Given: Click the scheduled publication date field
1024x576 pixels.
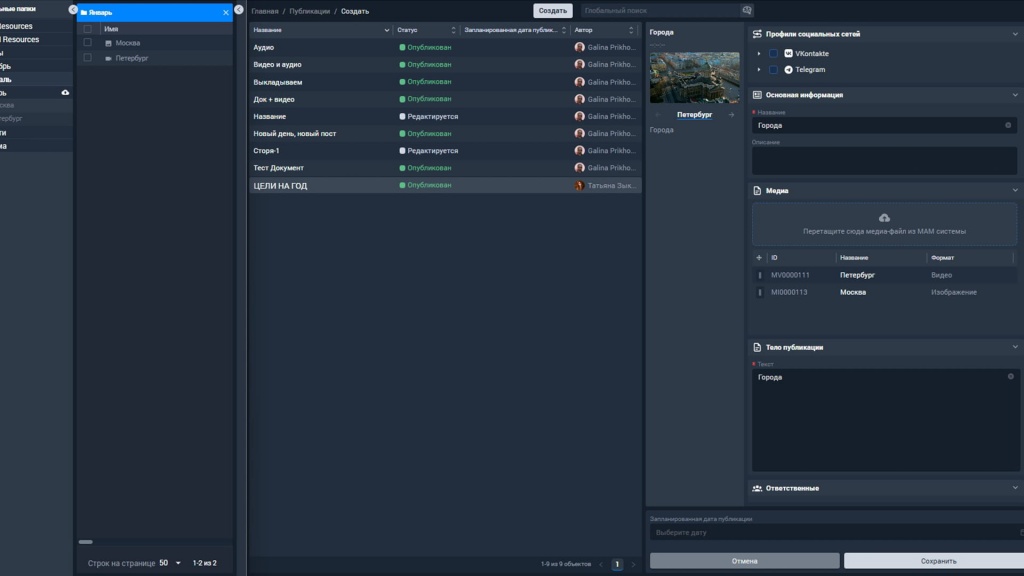Looking at the screenshot, I should (830, 533).
